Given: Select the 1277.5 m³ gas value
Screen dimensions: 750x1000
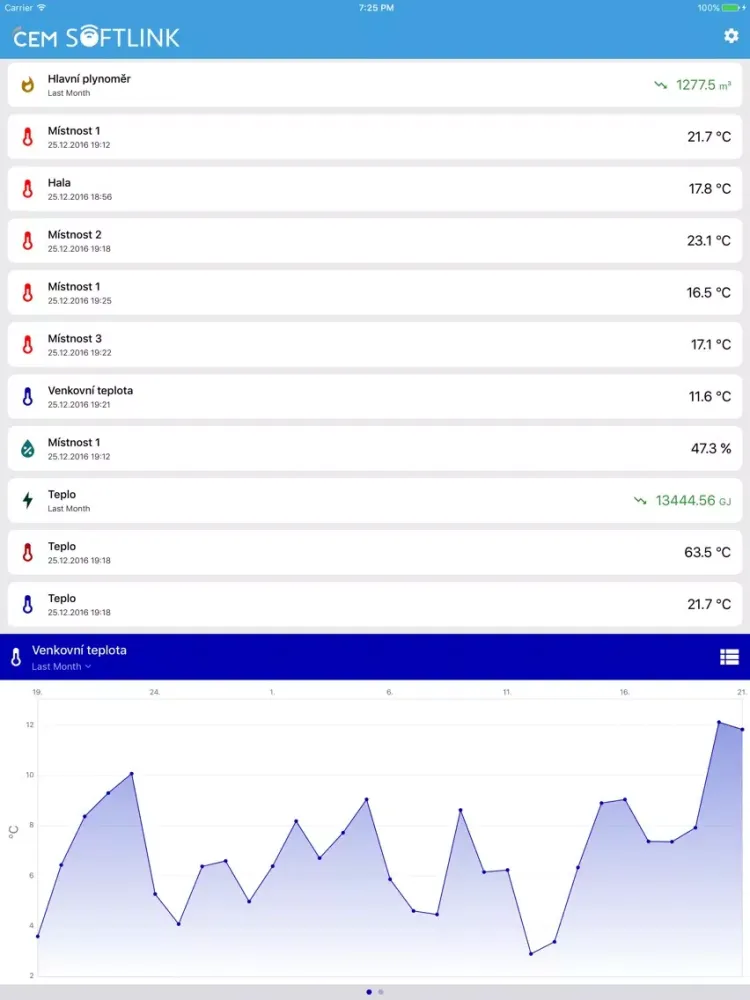Looking at the screenshot, I should pos(703,85).
